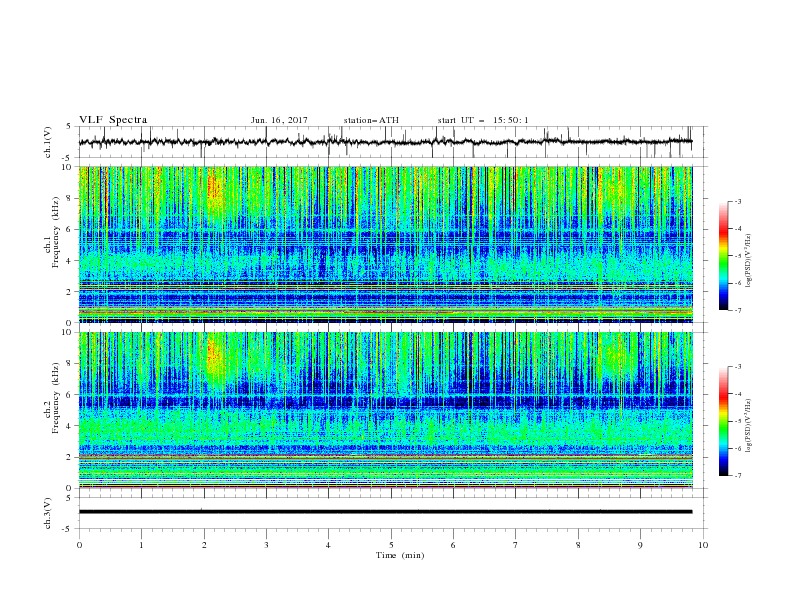Click the ch.1 PSD color bar
The height and width of the screenshot is (612, 792).
point(723,255)
